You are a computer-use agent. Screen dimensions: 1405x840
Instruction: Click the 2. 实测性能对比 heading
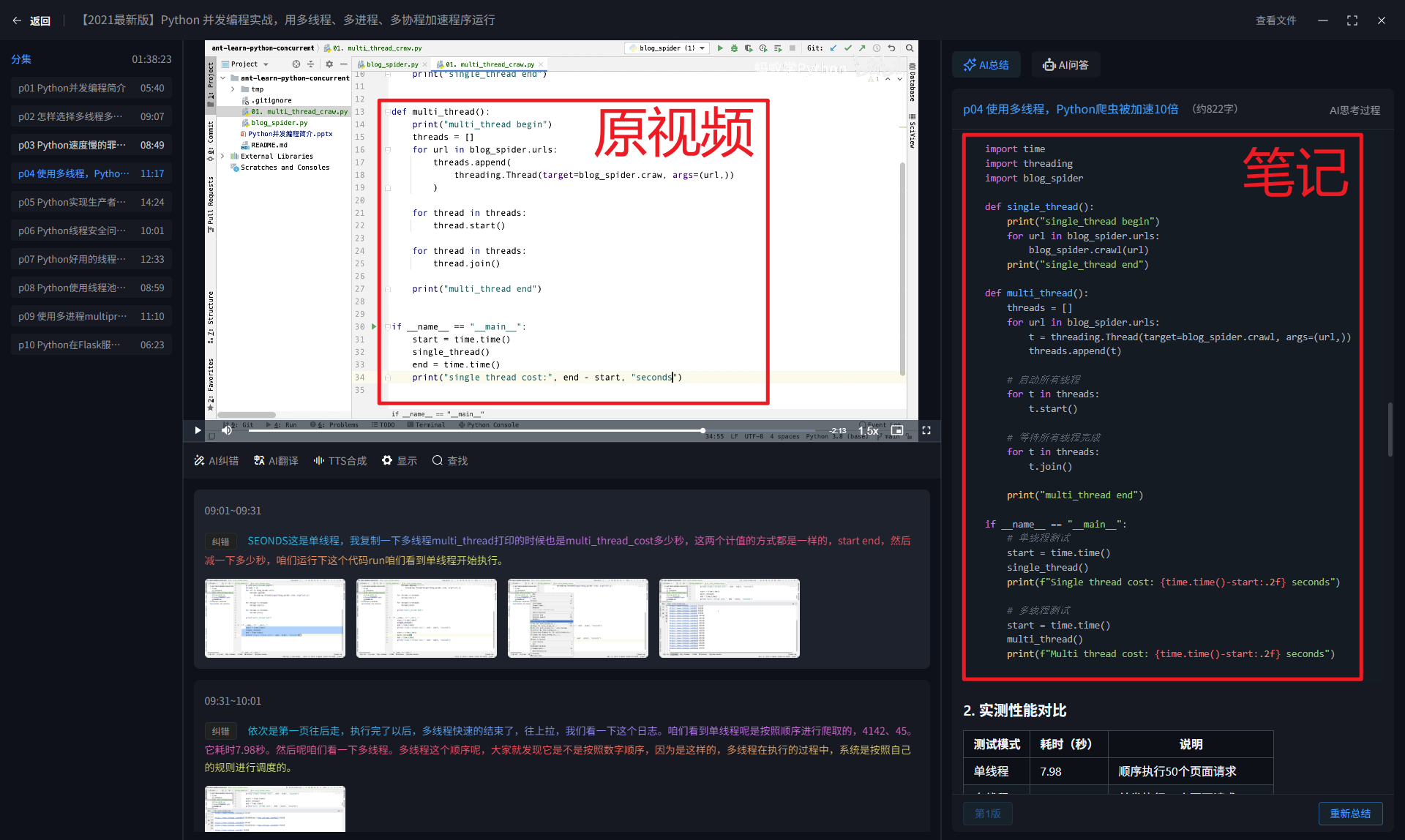pyautogui.click(x=1015, y=710)
